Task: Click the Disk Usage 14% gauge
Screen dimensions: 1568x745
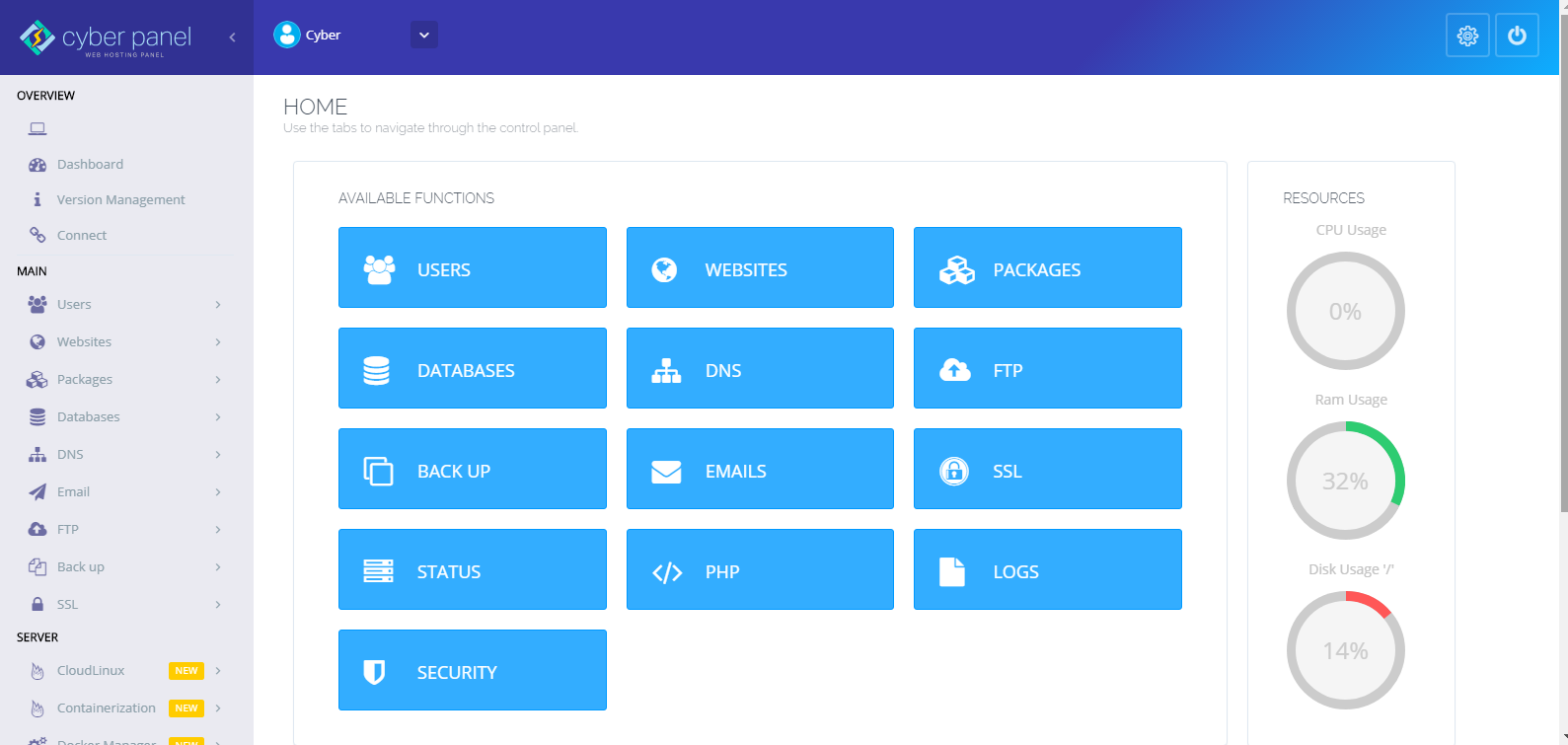Action: 1346,650
